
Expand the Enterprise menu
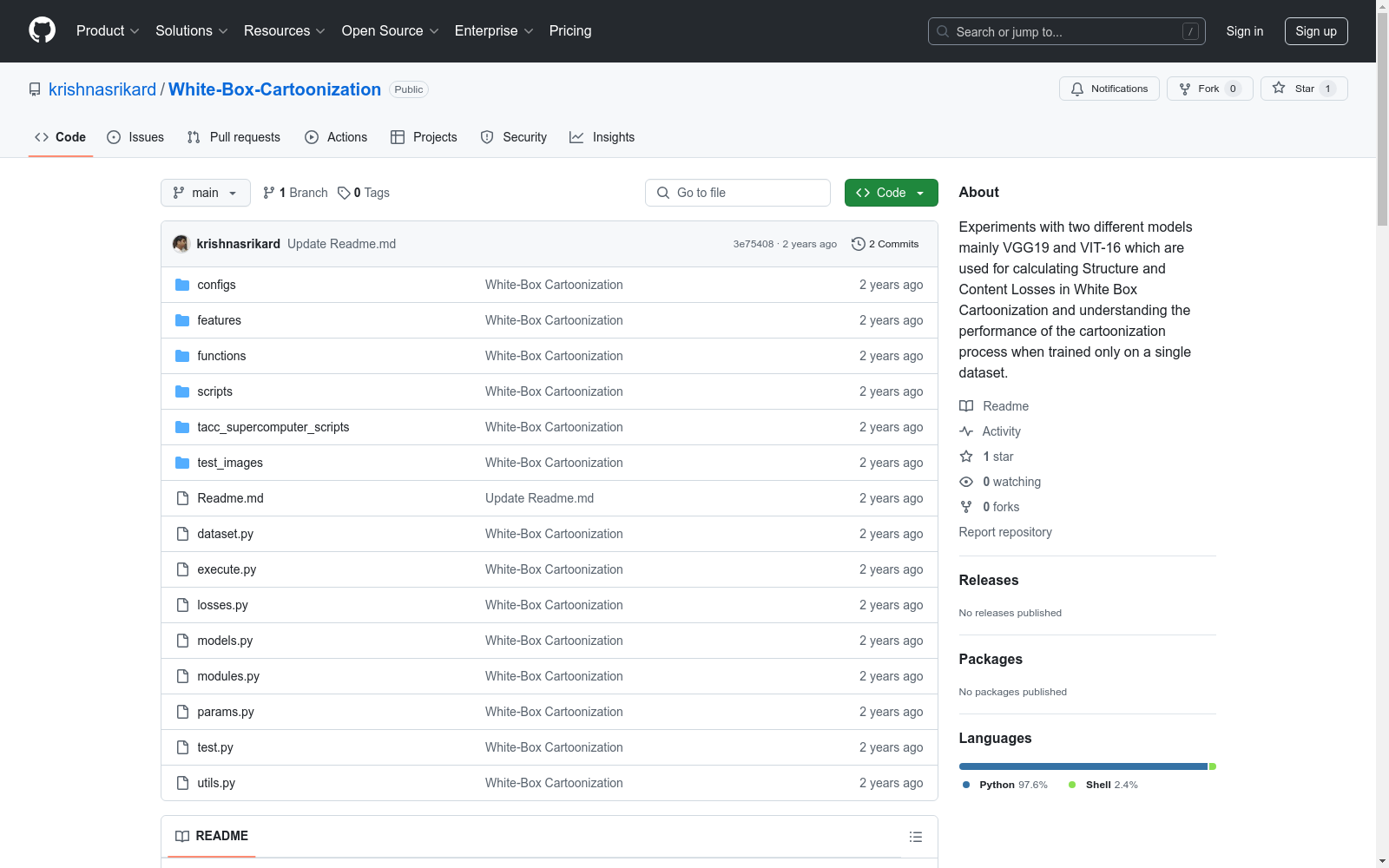pyautogui.click(x=494, y=31)
